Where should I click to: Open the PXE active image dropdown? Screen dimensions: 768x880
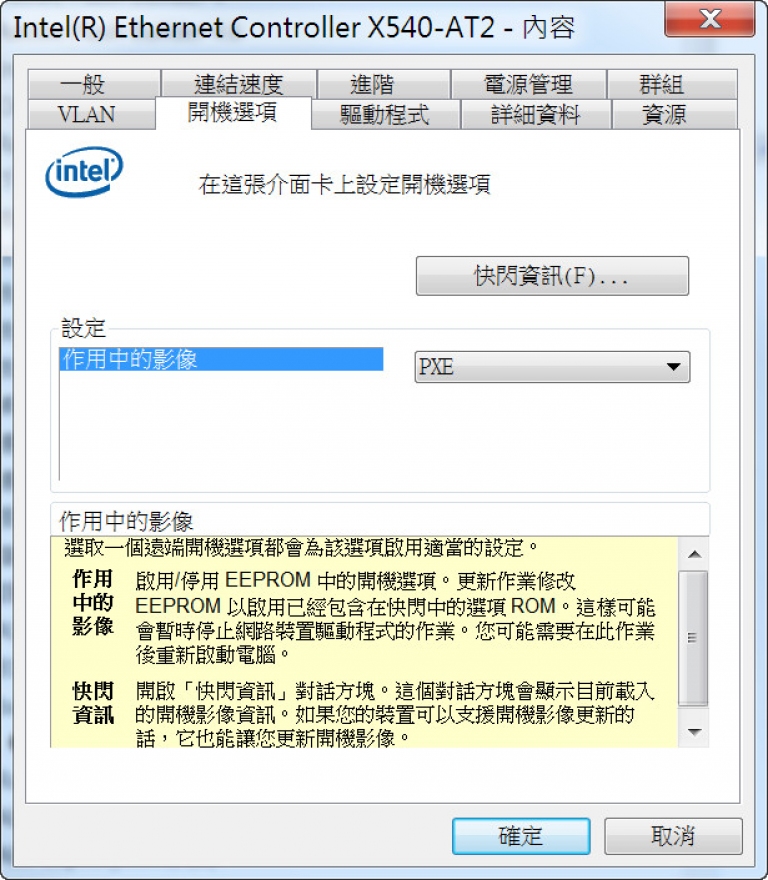point(552,367)
